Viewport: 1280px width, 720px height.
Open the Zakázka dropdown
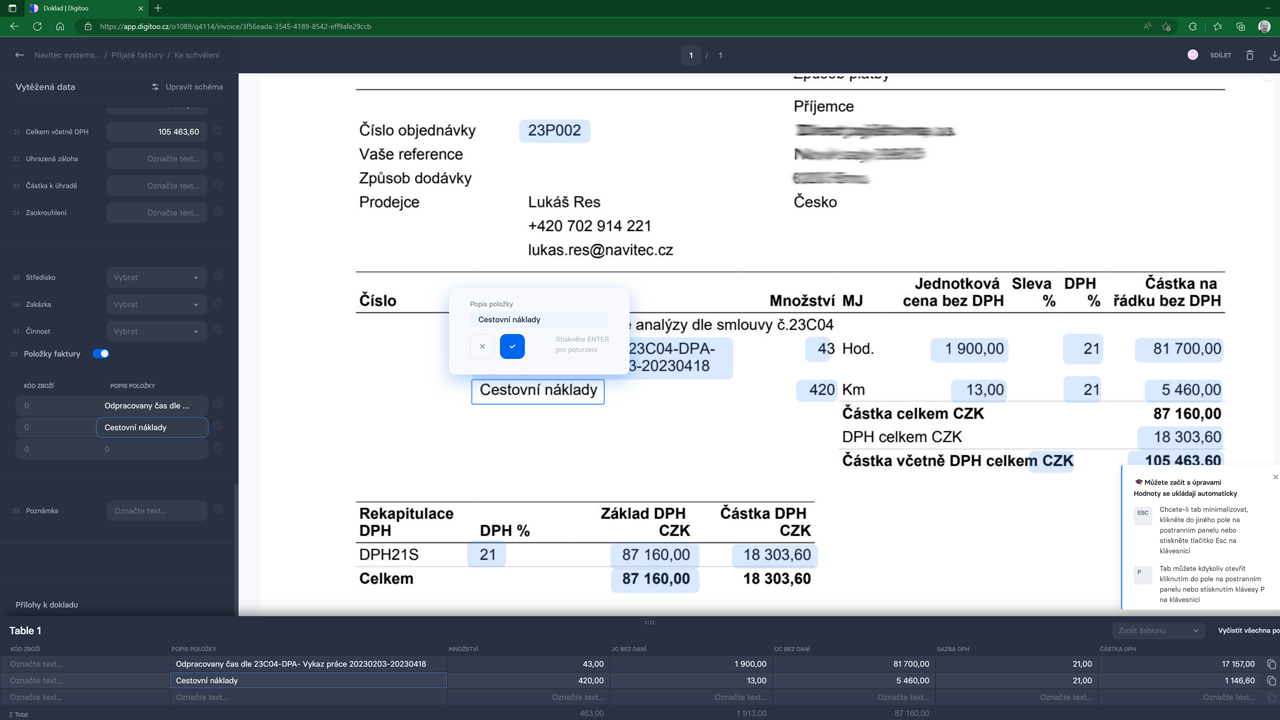[x=156, y=304]
